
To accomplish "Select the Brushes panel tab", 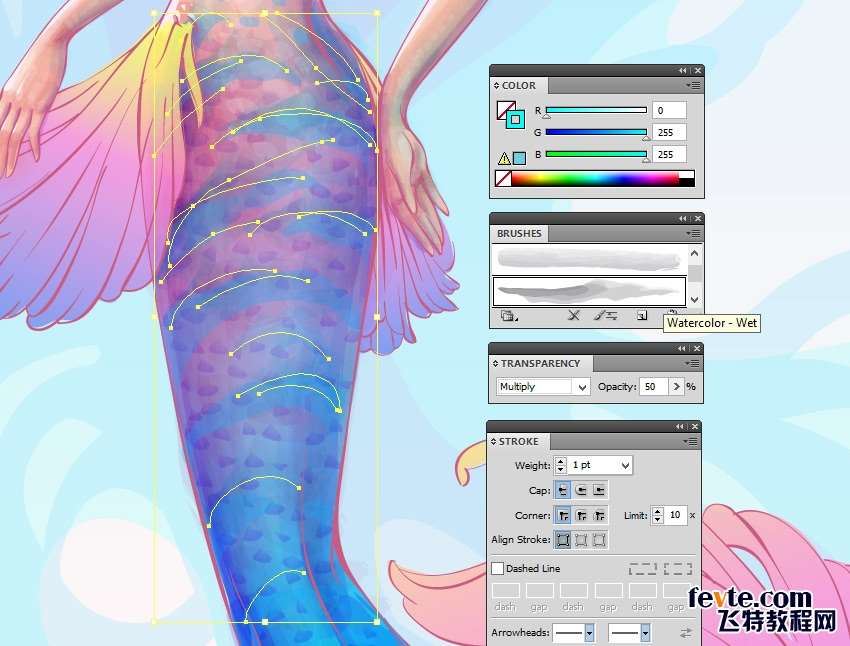I will (519, 233).
